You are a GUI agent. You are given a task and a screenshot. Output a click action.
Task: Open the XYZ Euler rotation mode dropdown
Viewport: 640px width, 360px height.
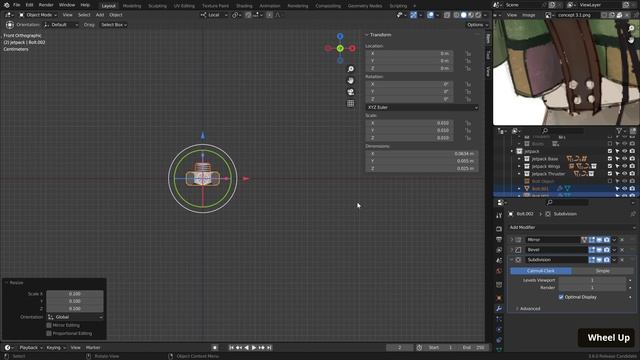point(422,107)
